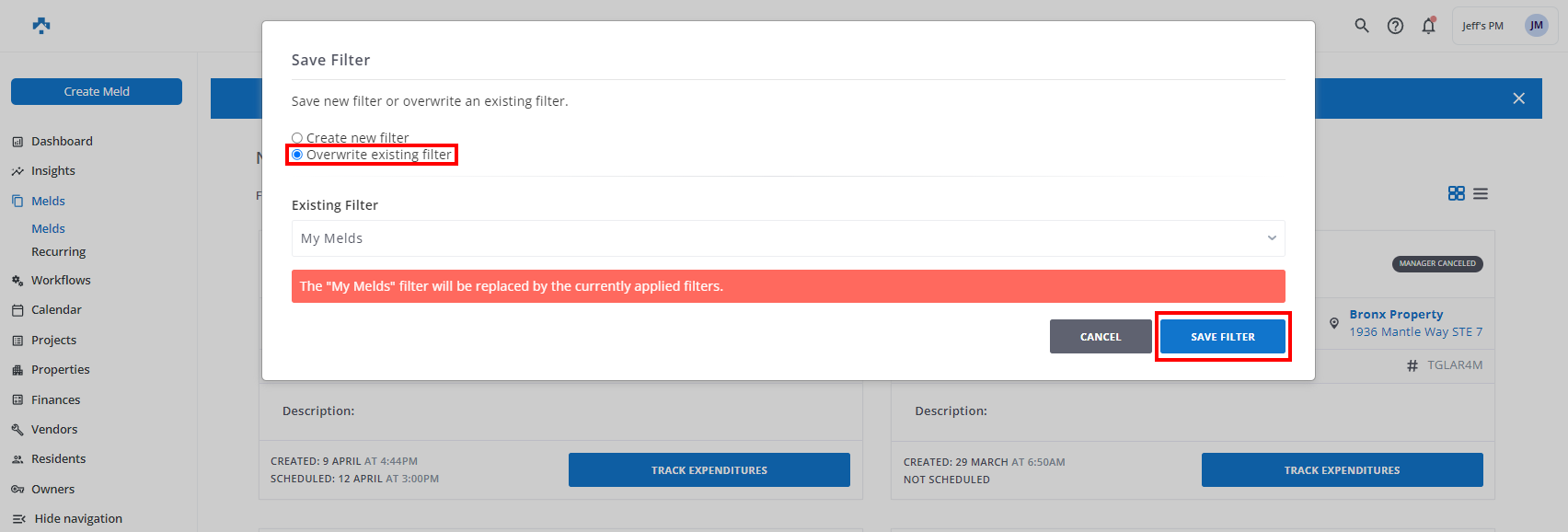
Task: Go to the Calendar sidebar item
Action: point(56,309)
